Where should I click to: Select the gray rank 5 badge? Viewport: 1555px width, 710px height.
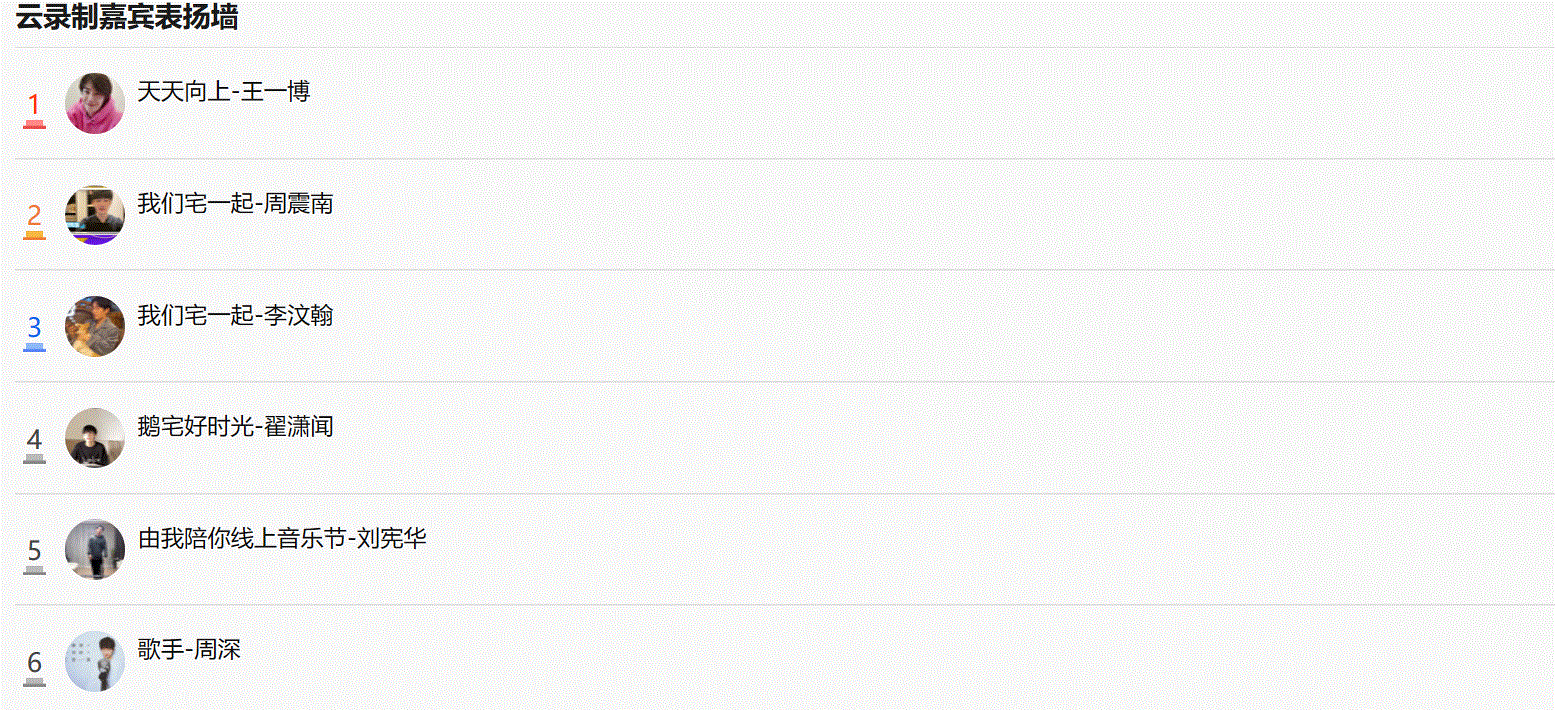coord(34,555)
